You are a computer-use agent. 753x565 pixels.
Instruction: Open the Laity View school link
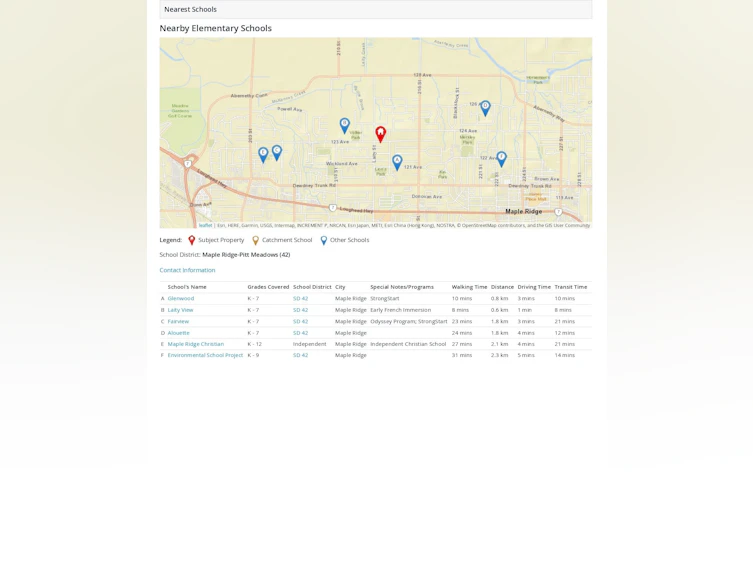point(180,310)
